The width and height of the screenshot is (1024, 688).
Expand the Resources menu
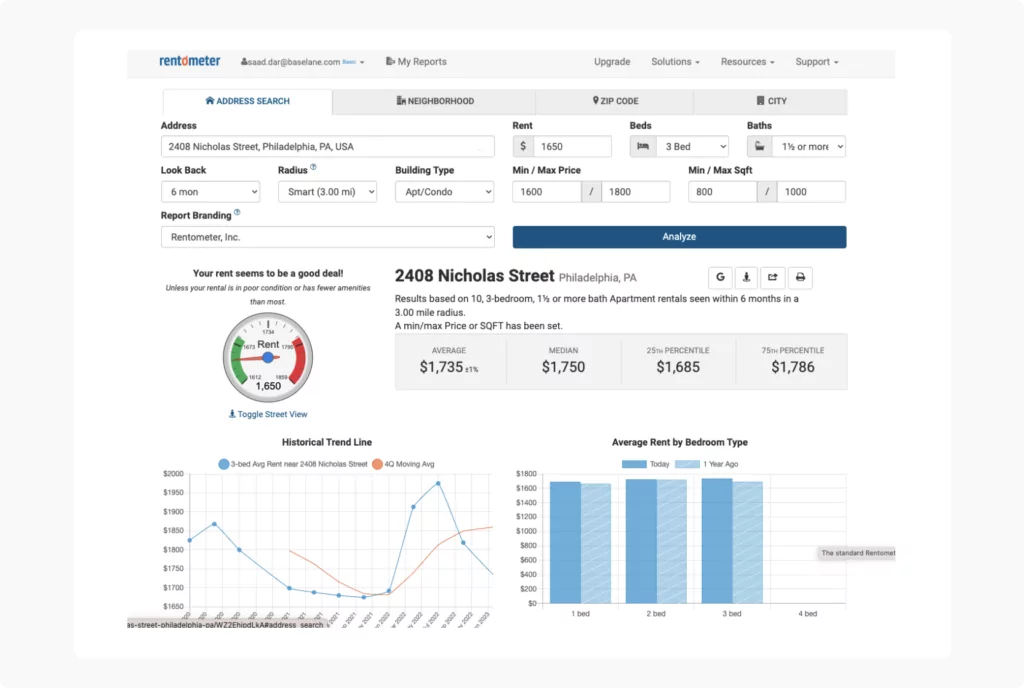click(x=747, y=61)
